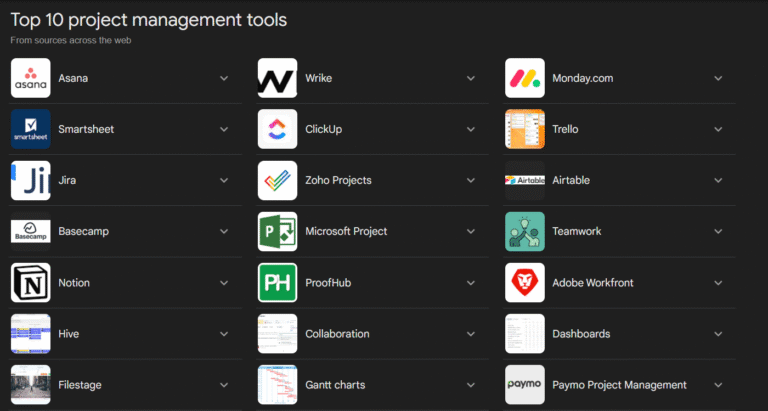Screen dimensions: 768x411
Task: Select the Microsoft Project text label
Action: (x=346, y=231)
